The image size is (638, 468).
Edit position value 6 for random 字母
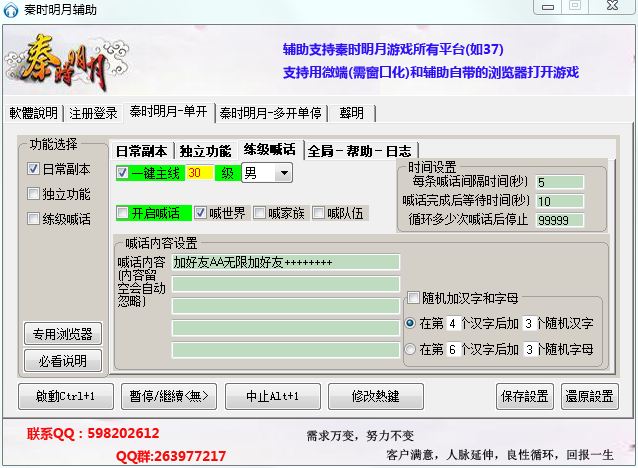[453, 349]
